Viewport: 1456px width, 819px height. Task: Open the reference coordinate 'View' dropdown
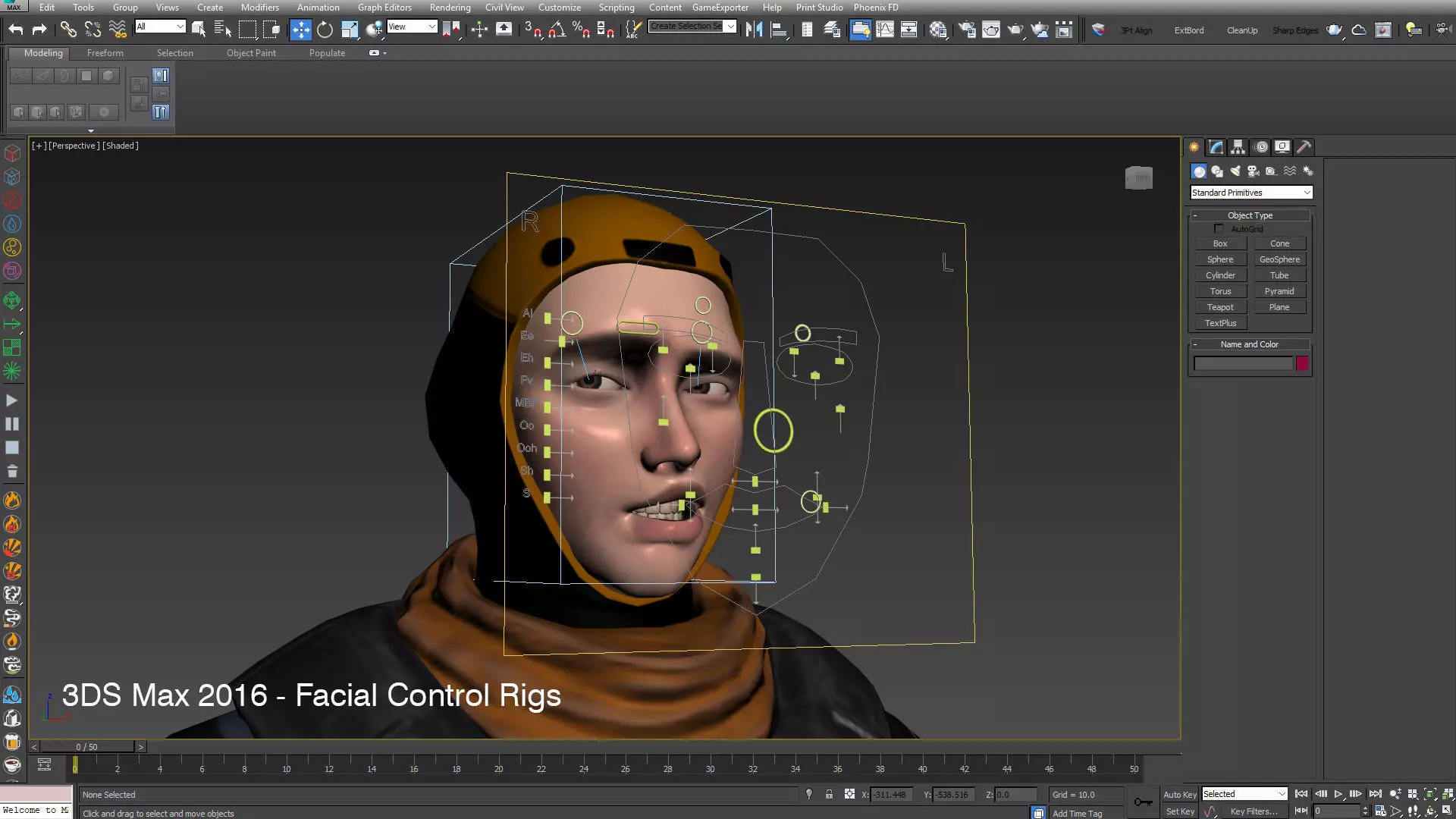412,27
